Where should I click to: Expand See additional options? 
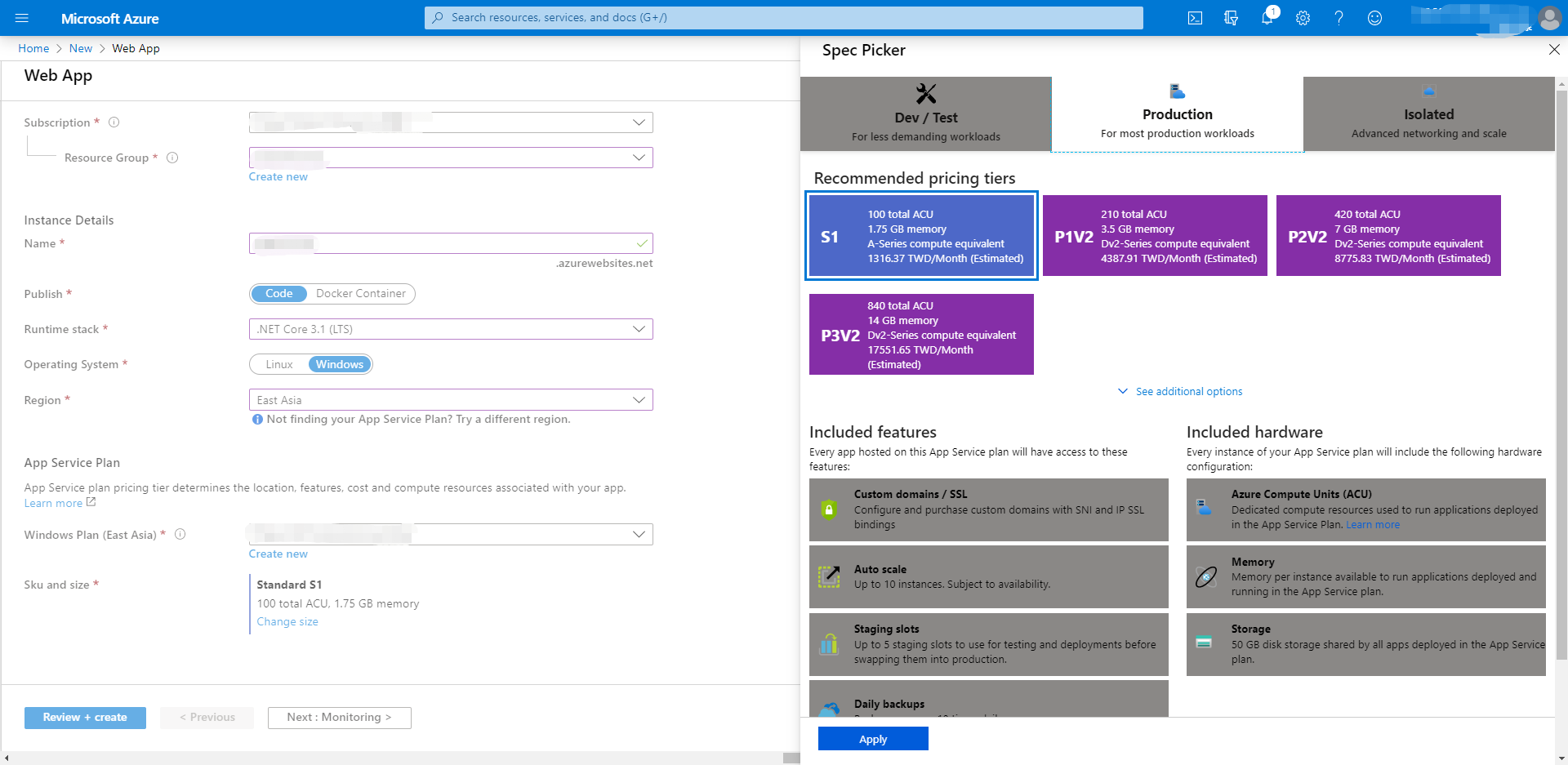coord(1188,392)
